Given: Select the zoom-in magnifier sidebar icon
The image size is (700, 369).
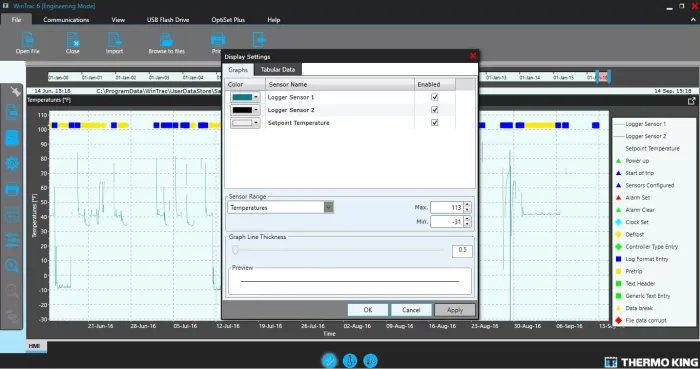Looking at the screenshot, I should coord(12,266).
